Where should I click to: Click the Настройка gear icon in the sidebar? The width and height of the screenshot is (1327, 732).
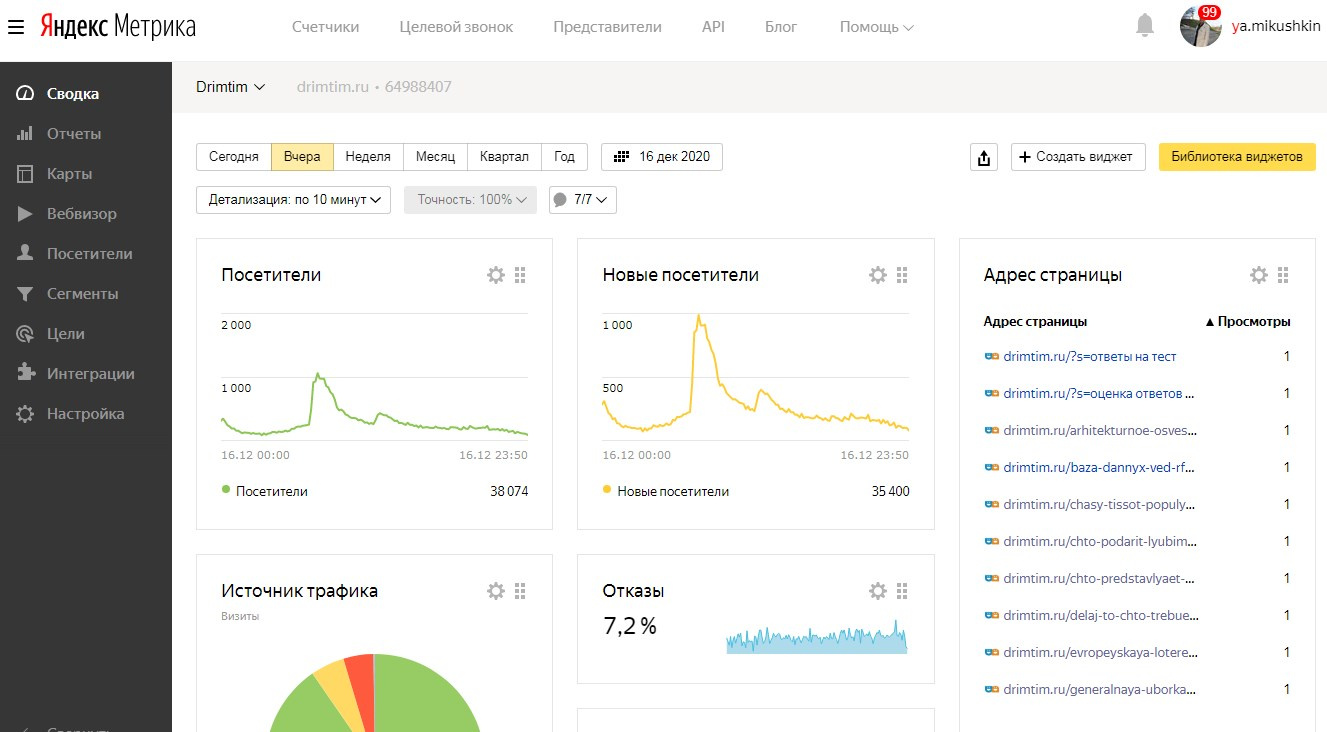(25, 414)
